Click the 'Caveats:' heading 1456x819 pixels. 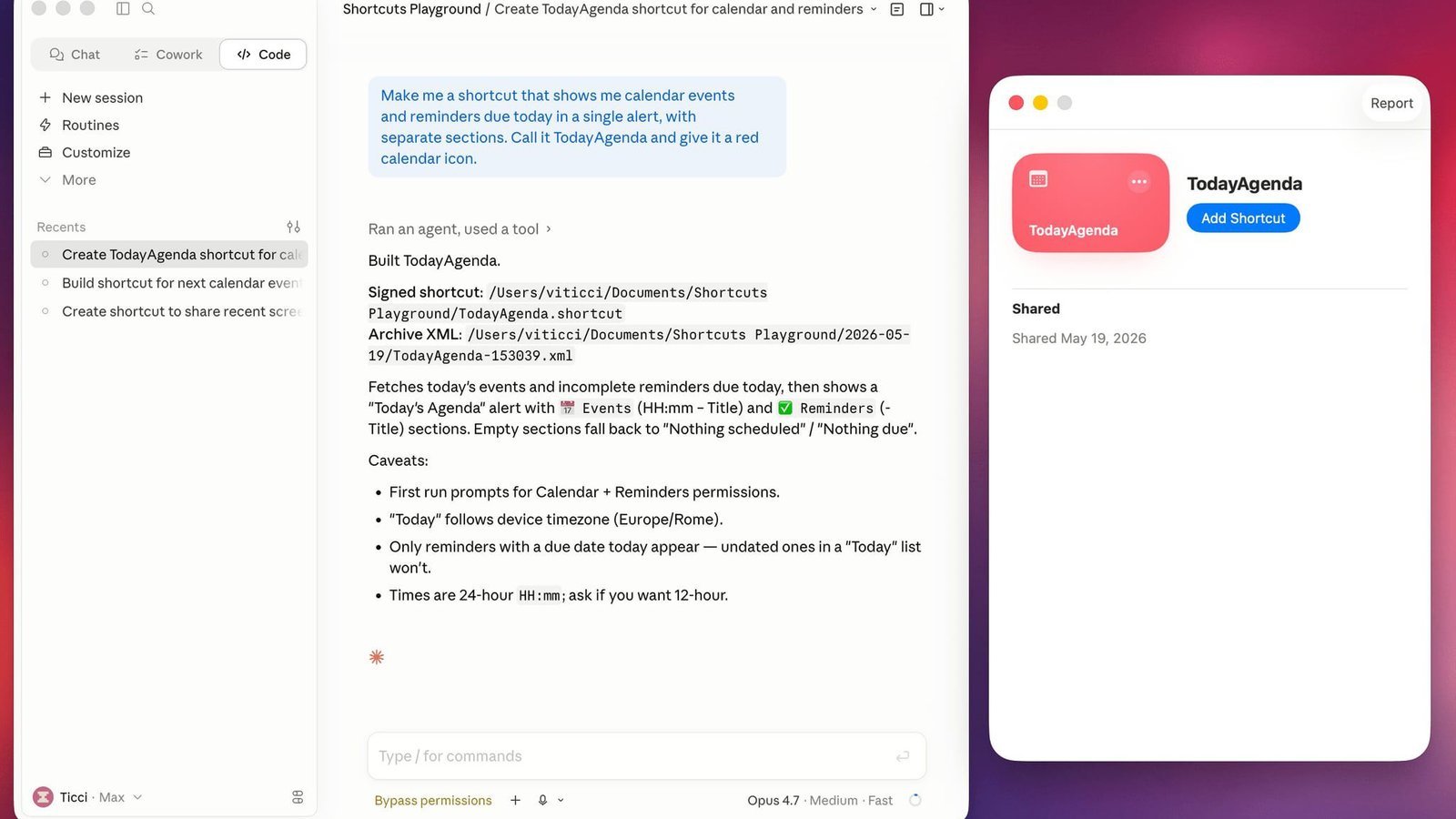(398, 460)
